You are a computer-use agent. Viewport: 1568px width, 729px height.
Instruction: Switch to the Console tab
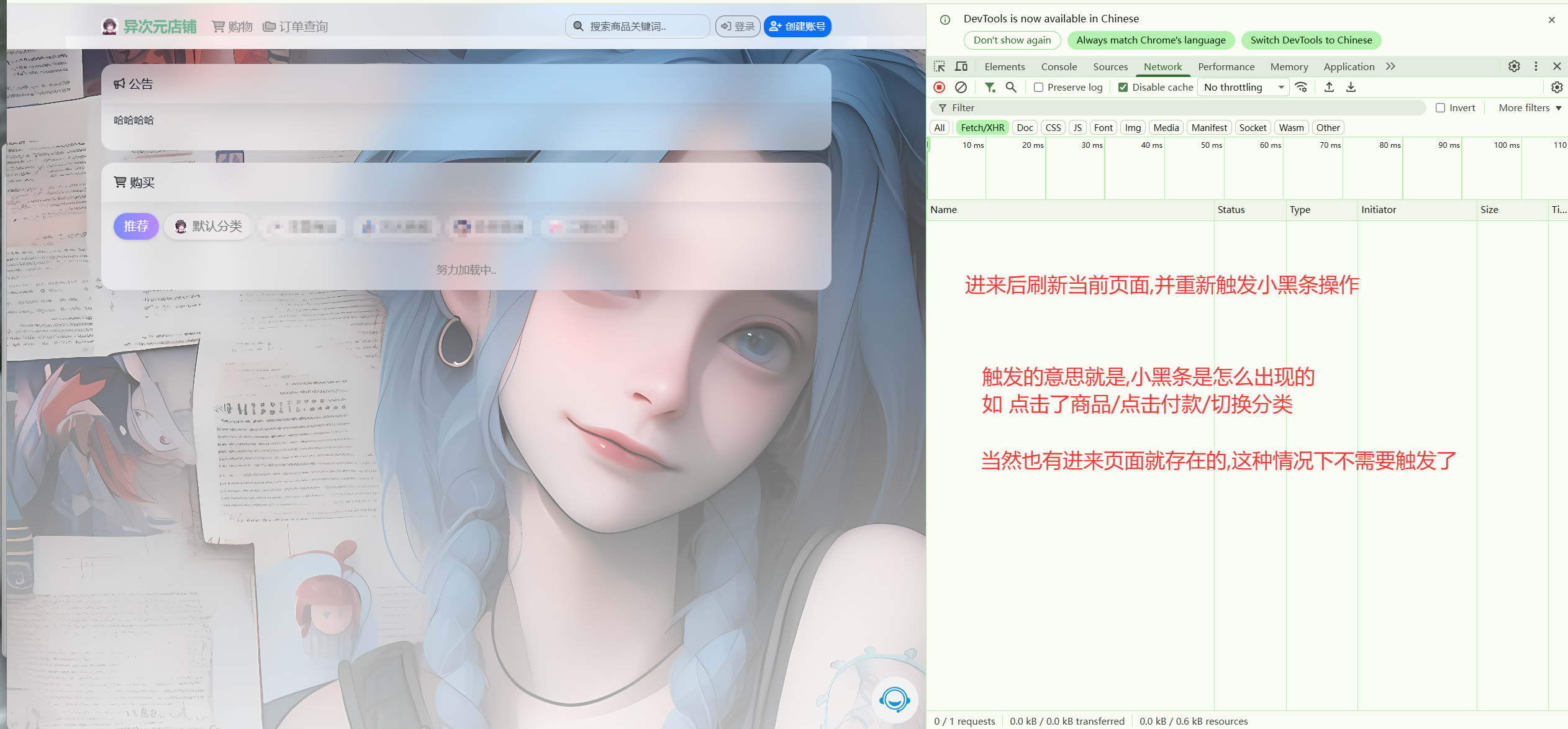pos(1059,66)
